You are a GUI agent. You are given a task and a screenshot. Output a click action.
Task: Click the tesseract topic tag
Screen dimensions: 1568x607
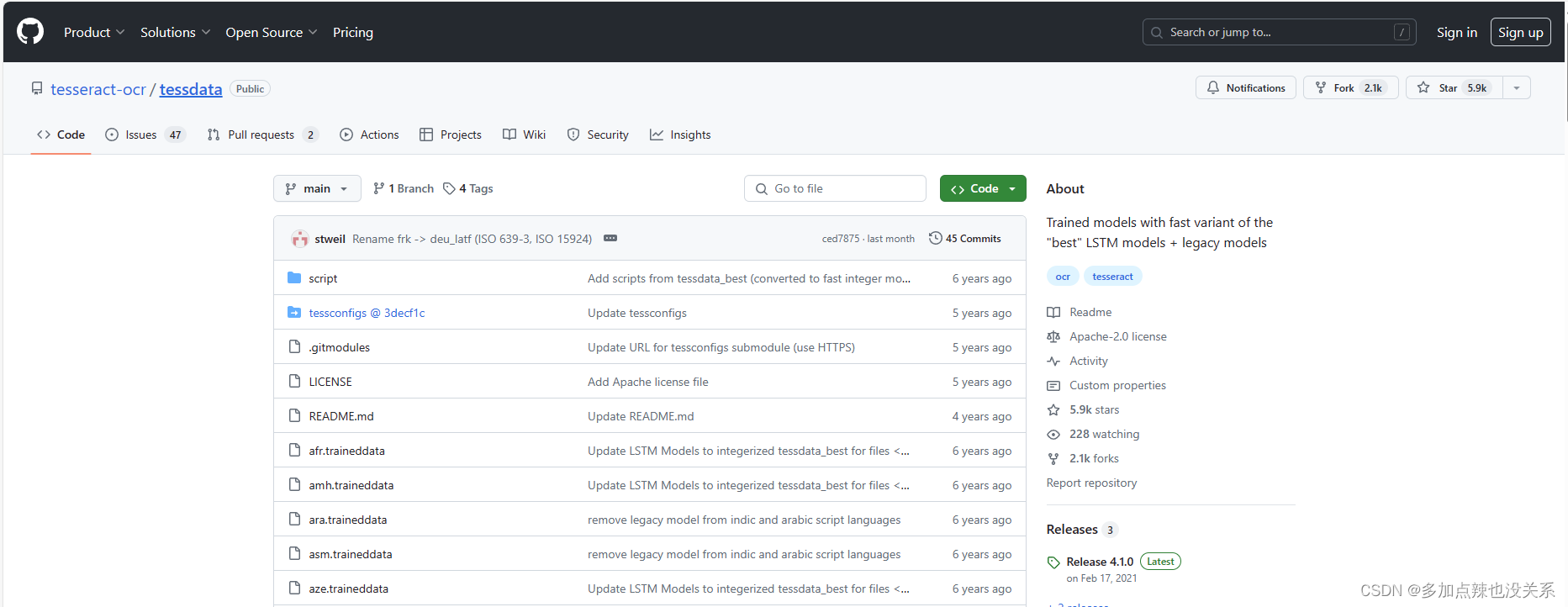(1112, 277)
